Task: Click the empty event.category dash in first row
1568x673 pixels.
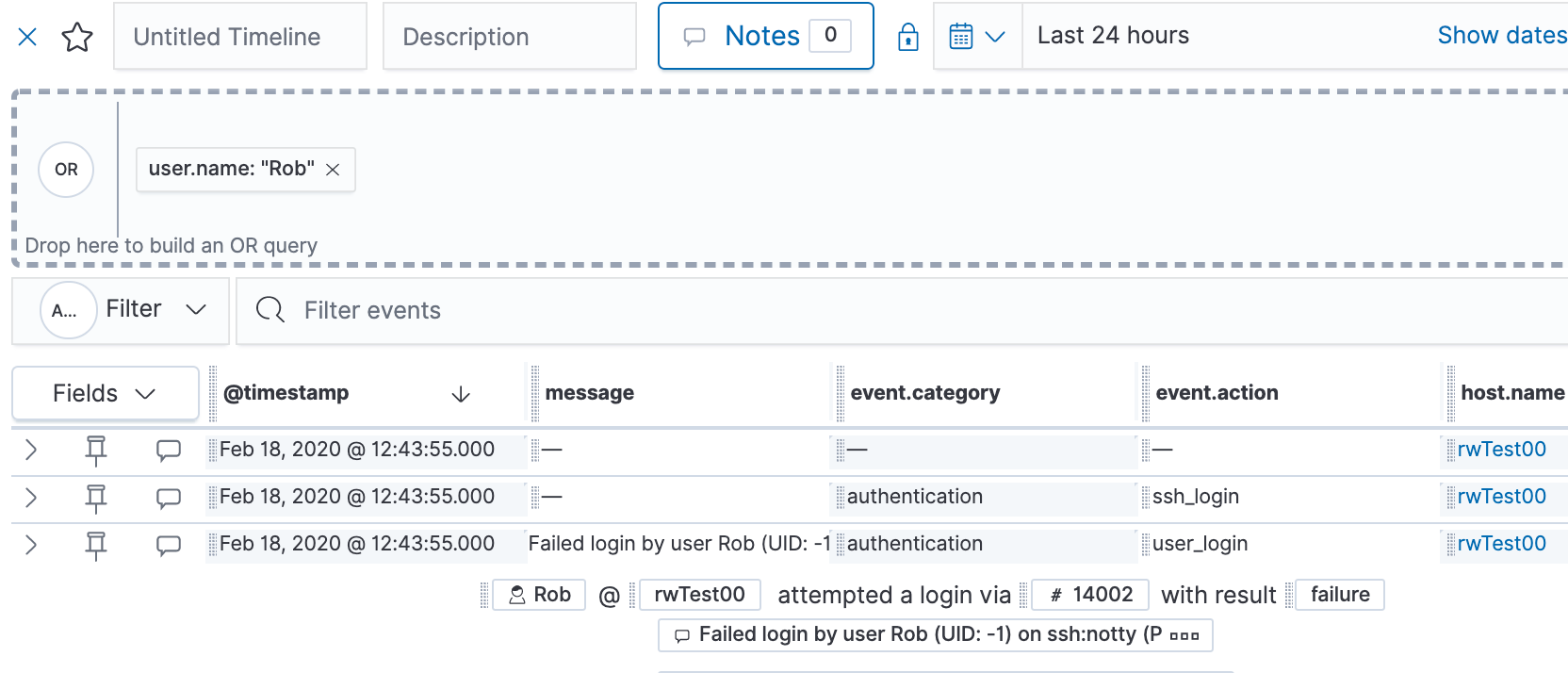Action: (x=857, y=450)
